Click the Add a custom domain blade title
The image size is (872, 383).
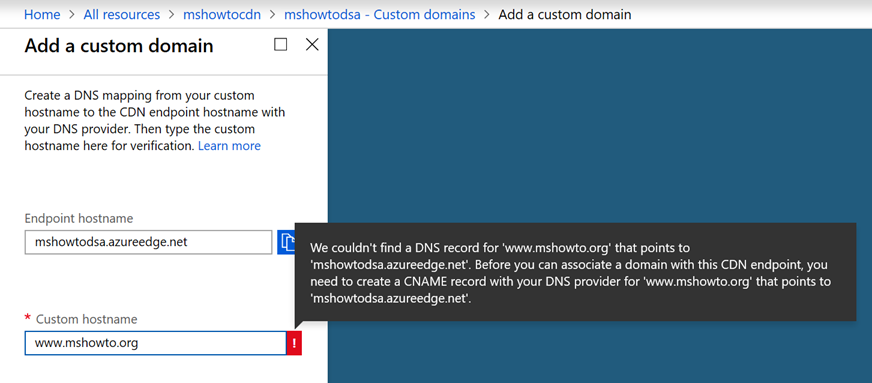pos(119,46)
